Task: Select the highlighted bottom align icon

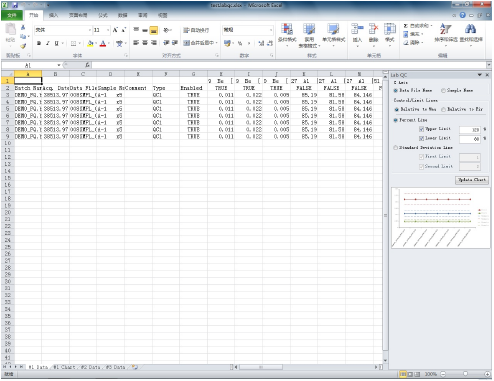Action: pyautogui.click(x=154, y=30)
